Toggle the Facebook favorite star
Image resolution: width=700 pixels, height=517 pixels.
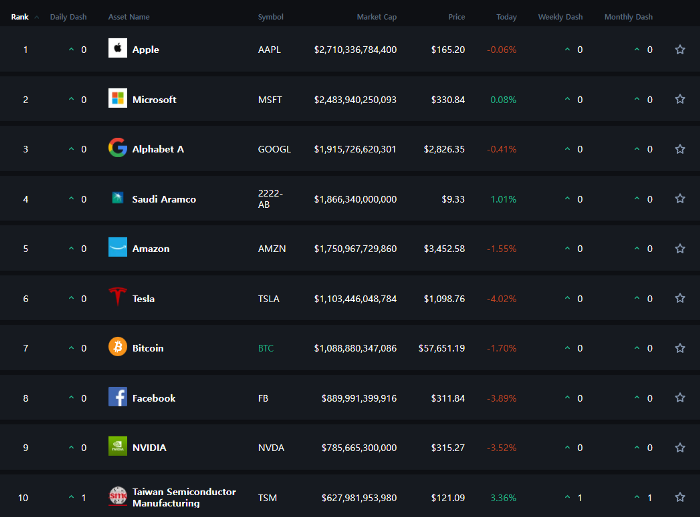coord(680,398)
